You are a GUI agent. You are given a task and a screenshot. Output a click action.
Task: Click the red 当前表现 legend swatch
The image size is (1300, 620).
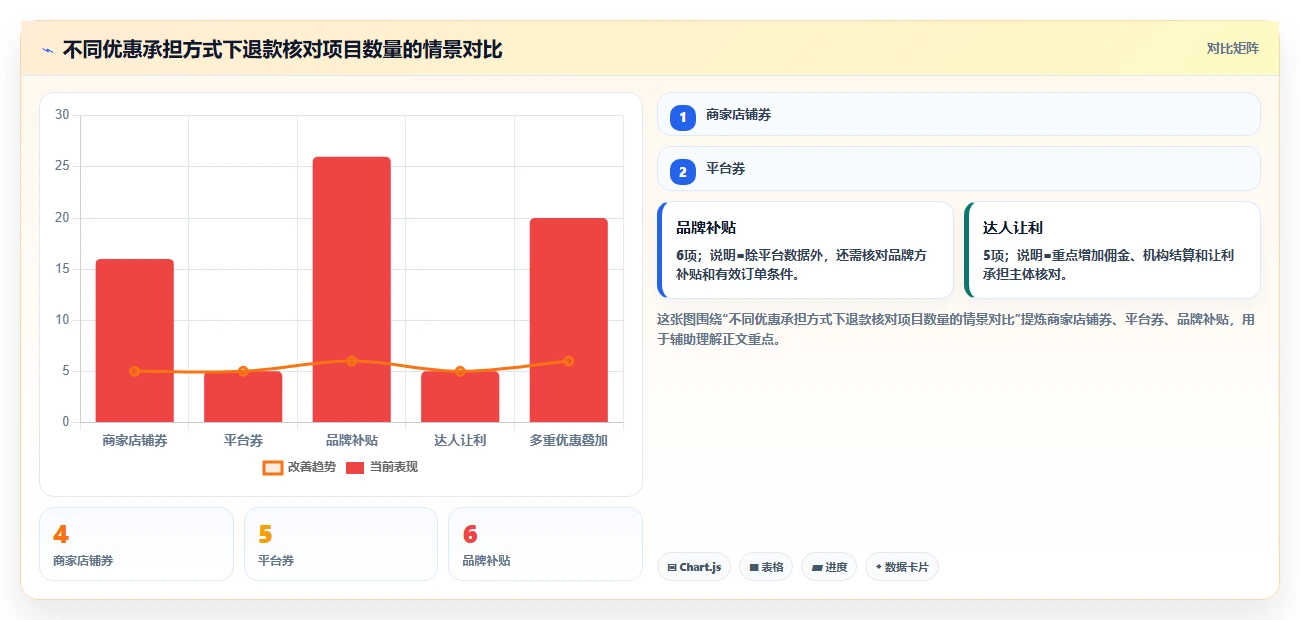click(x=355, y=467)
